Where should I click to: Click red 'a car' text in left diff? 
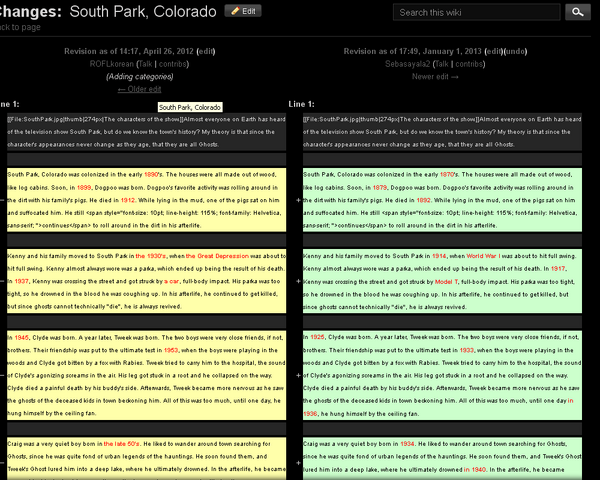tap(171, 281)
